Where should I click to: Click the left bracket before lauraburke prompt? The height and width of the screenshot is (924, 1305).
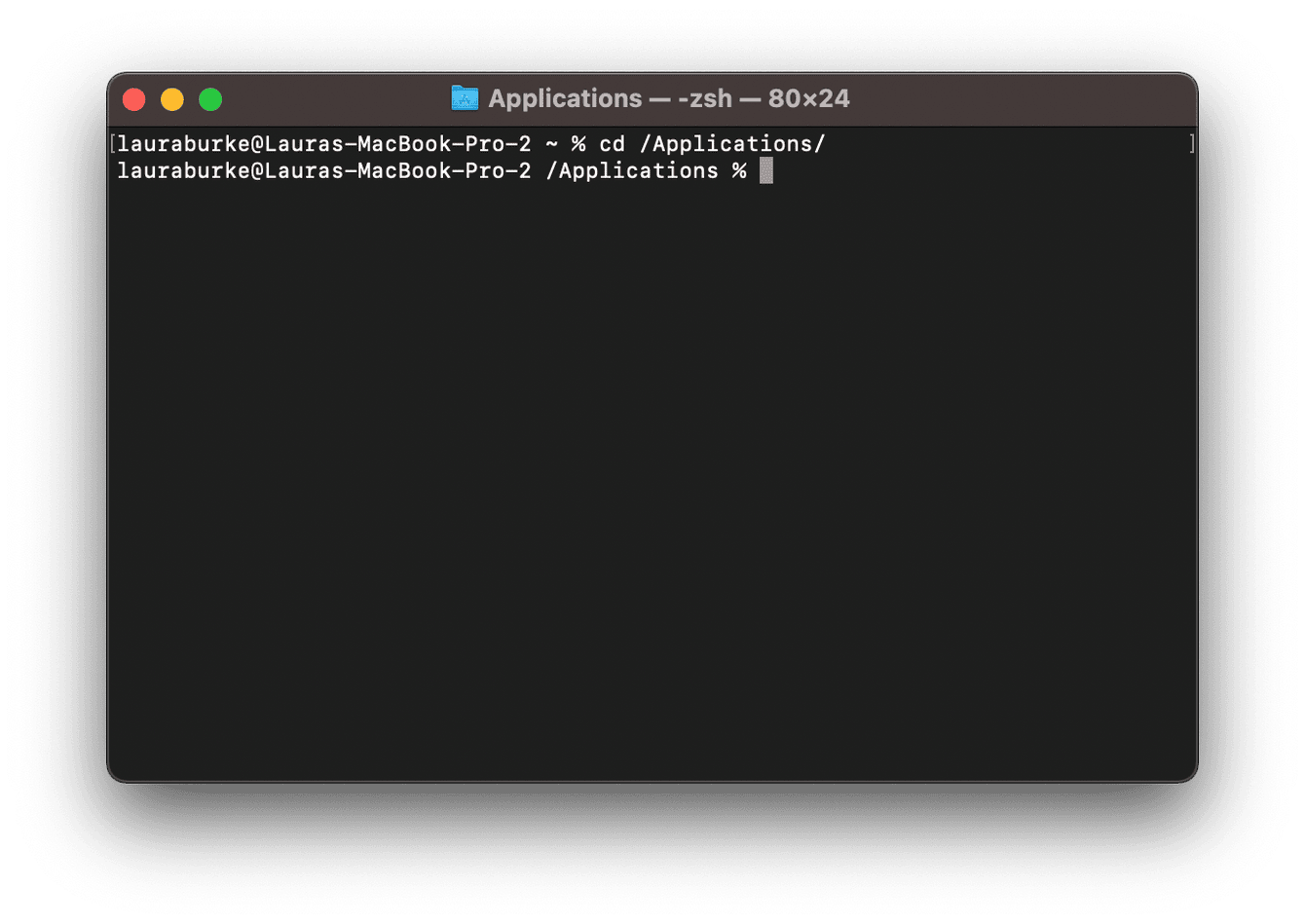pyautogui.click(x=113, y=143)
